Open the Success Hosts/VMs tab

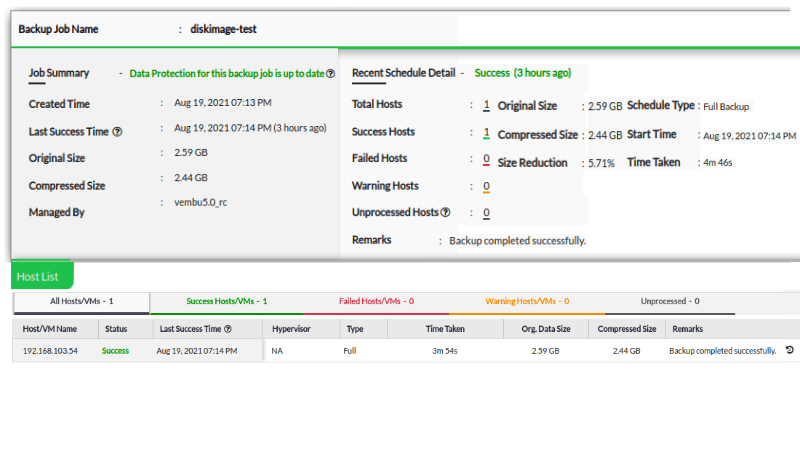coord(227,301)
